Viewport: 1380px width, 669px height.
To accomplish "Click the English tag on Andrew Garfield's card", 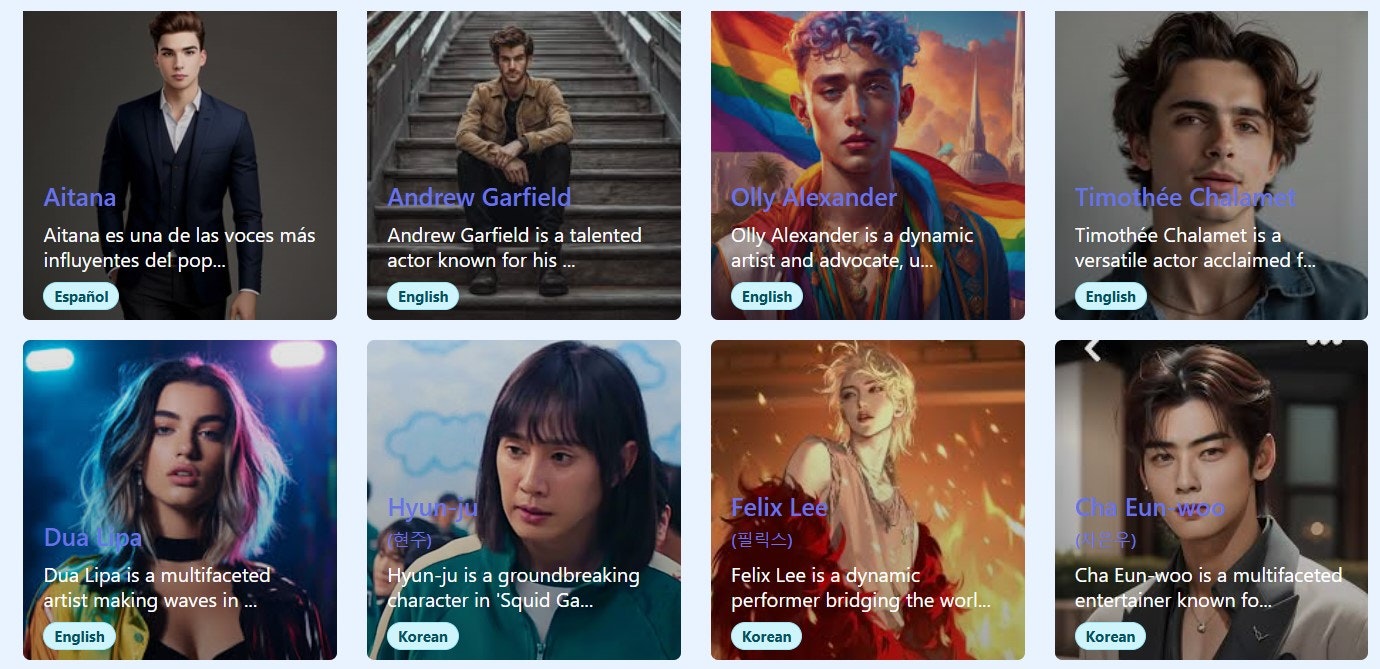I will 423,297.
